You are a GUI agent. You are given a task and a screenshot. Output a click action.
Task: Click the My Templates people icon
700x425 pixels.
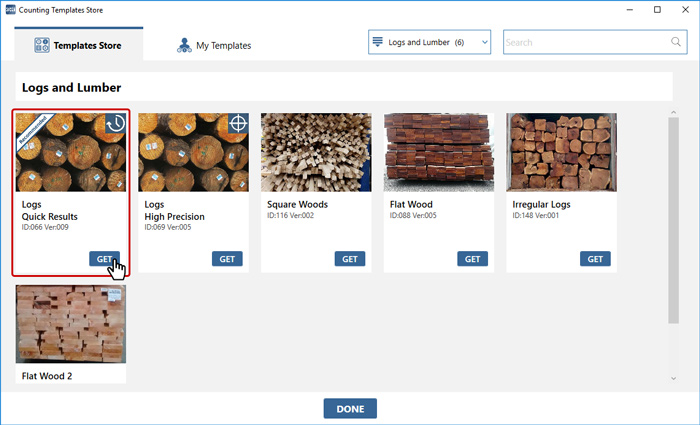point(183,45)
